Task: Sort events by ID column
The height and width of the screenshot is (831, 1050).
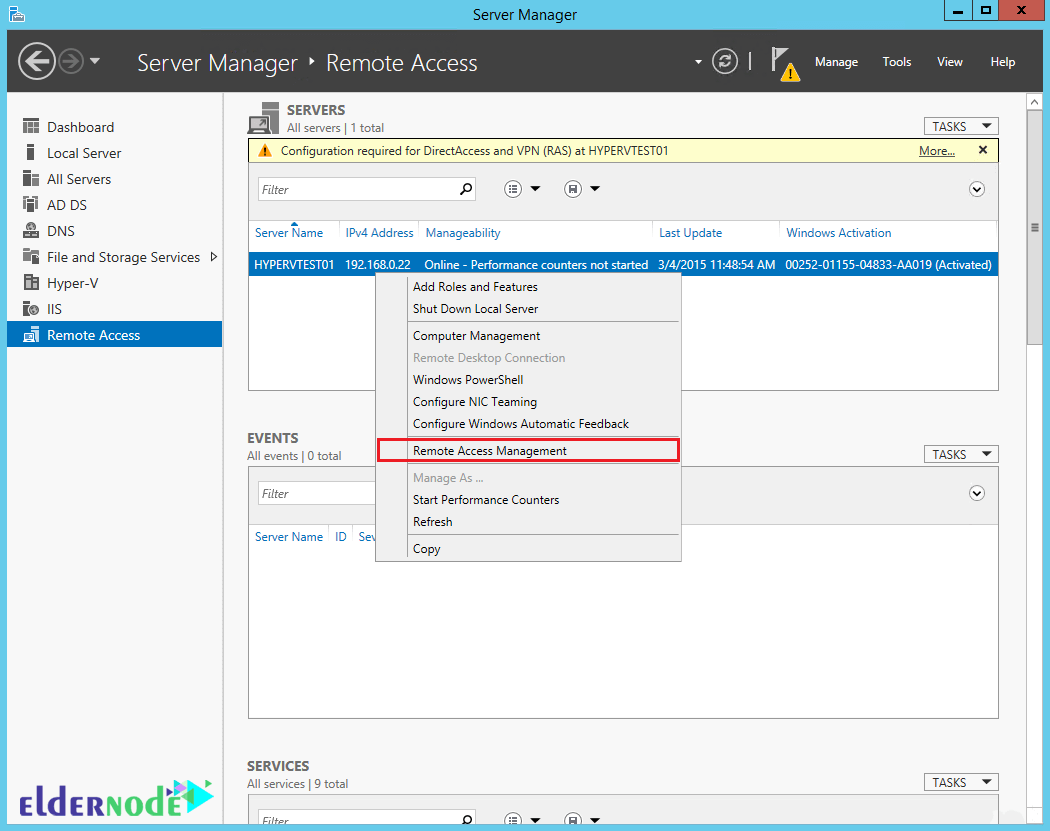Action: [x=340, y=536]
